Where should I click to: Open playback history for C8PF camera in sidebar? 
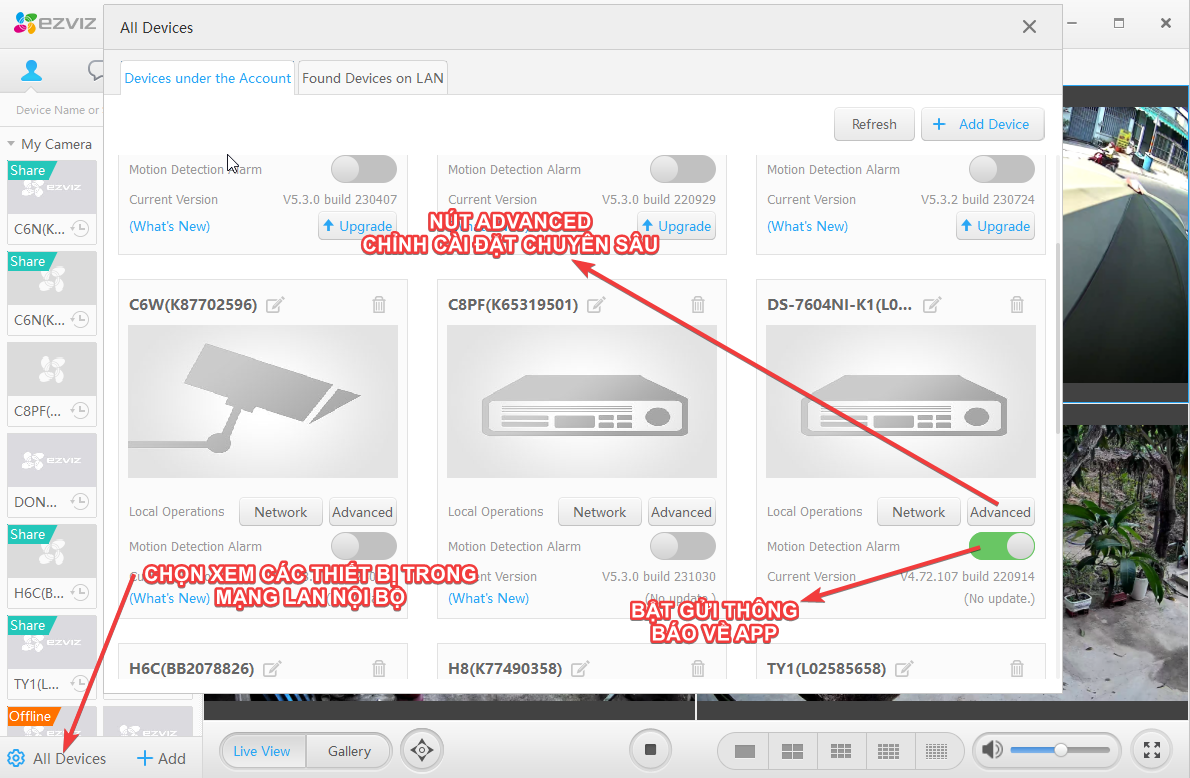[x=81, y=411]
